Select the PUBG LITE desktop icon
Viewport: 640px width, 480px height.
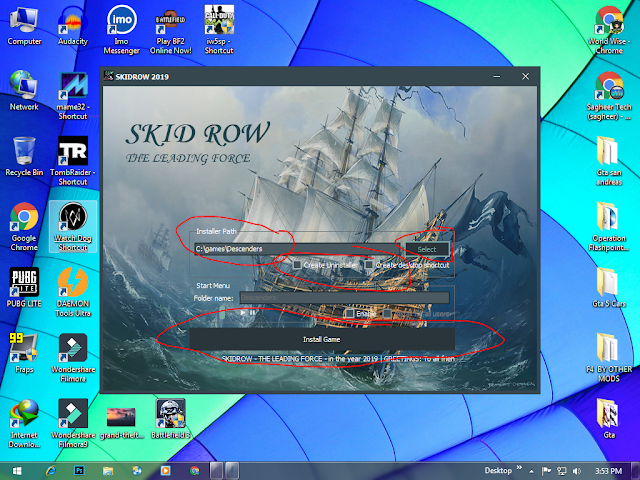coord(24,287)
